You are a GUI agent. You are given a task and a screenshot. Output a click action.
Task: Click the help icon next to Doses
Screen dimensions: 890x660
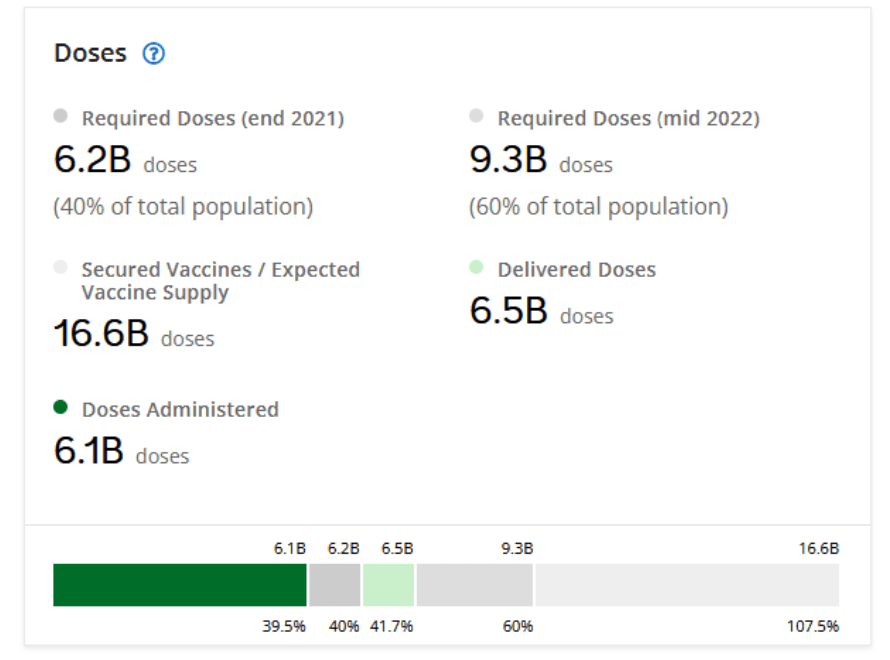pos(153,54)
